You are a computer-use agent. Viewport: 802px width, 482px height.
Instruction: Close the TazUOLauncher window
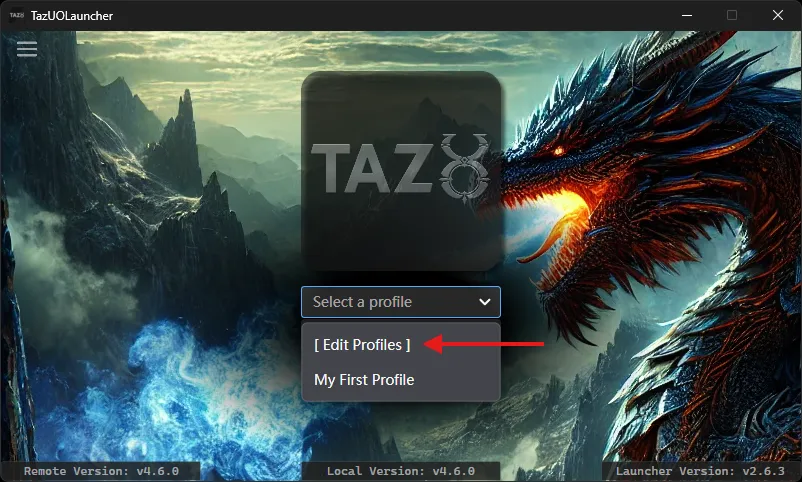point(778,15)
